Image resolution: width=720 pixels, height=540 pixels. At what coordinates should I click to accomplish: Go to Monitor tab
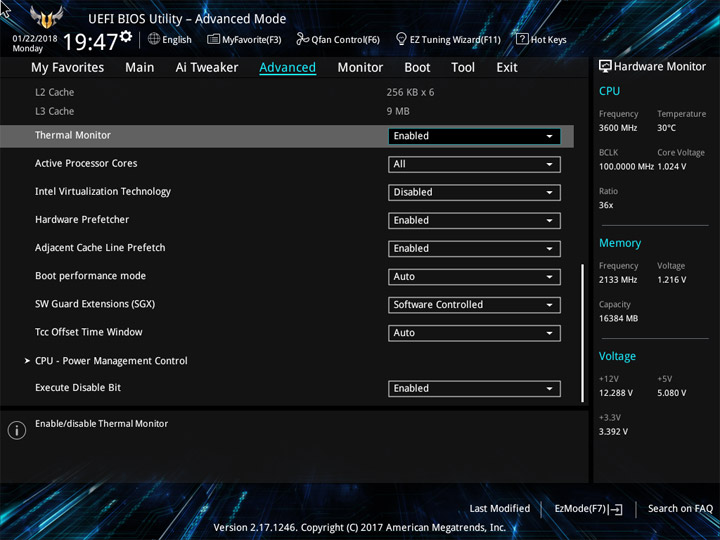(x=360, y=68)
